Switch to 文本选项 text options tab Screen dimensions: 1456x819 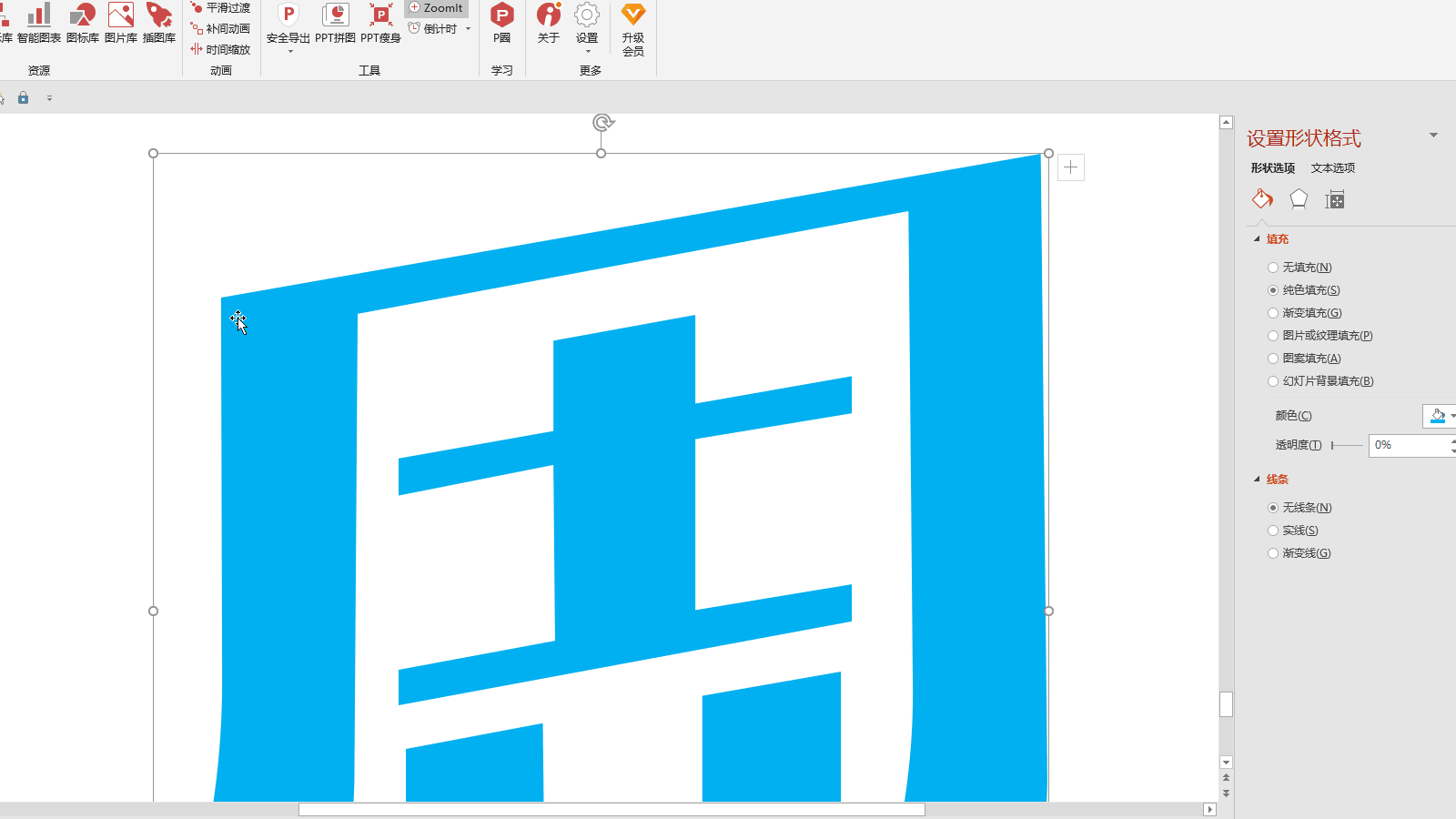(x=1333, y=168)
